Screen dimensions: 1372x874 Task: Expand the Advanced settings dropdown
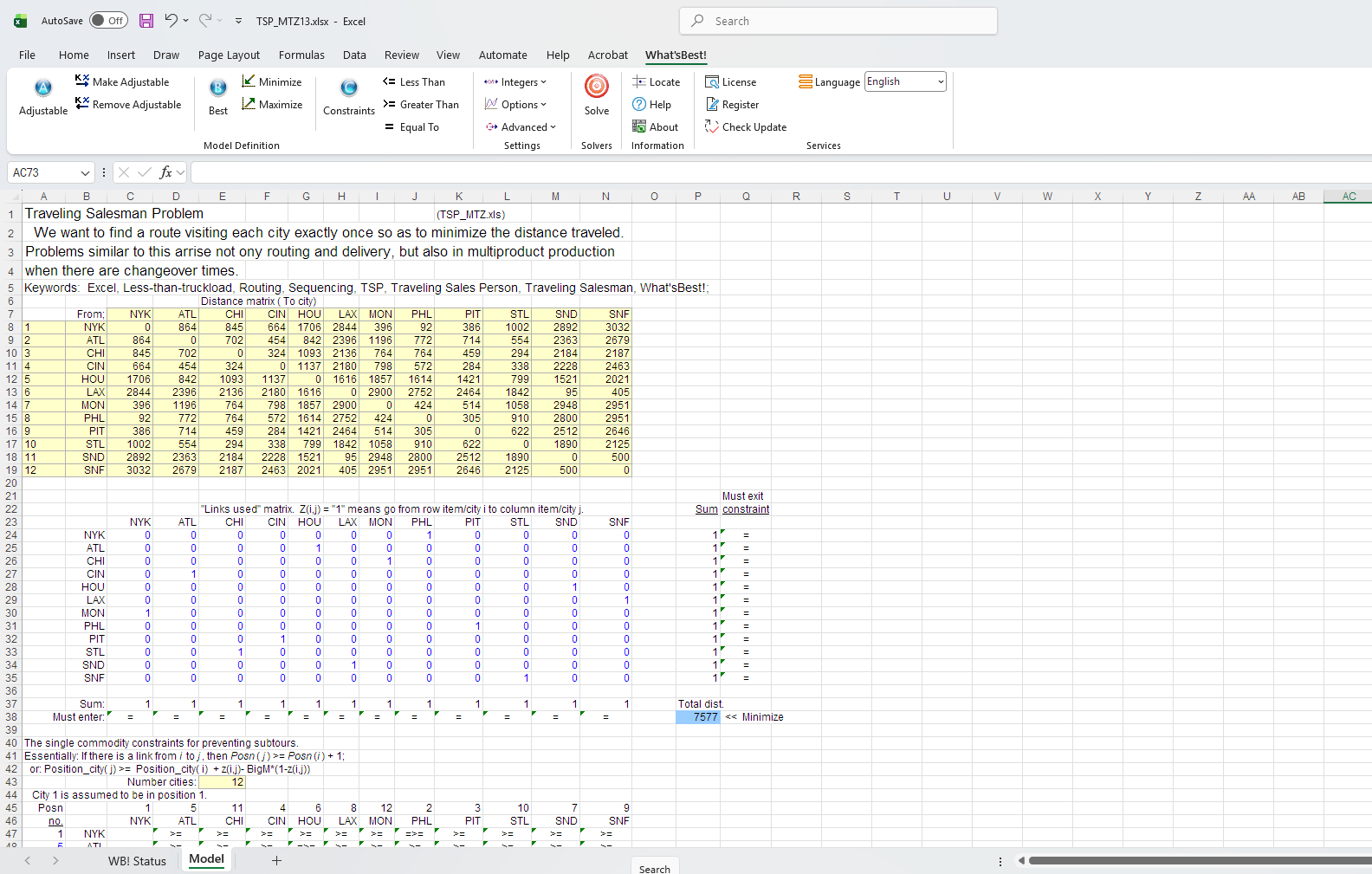(521, 127)
